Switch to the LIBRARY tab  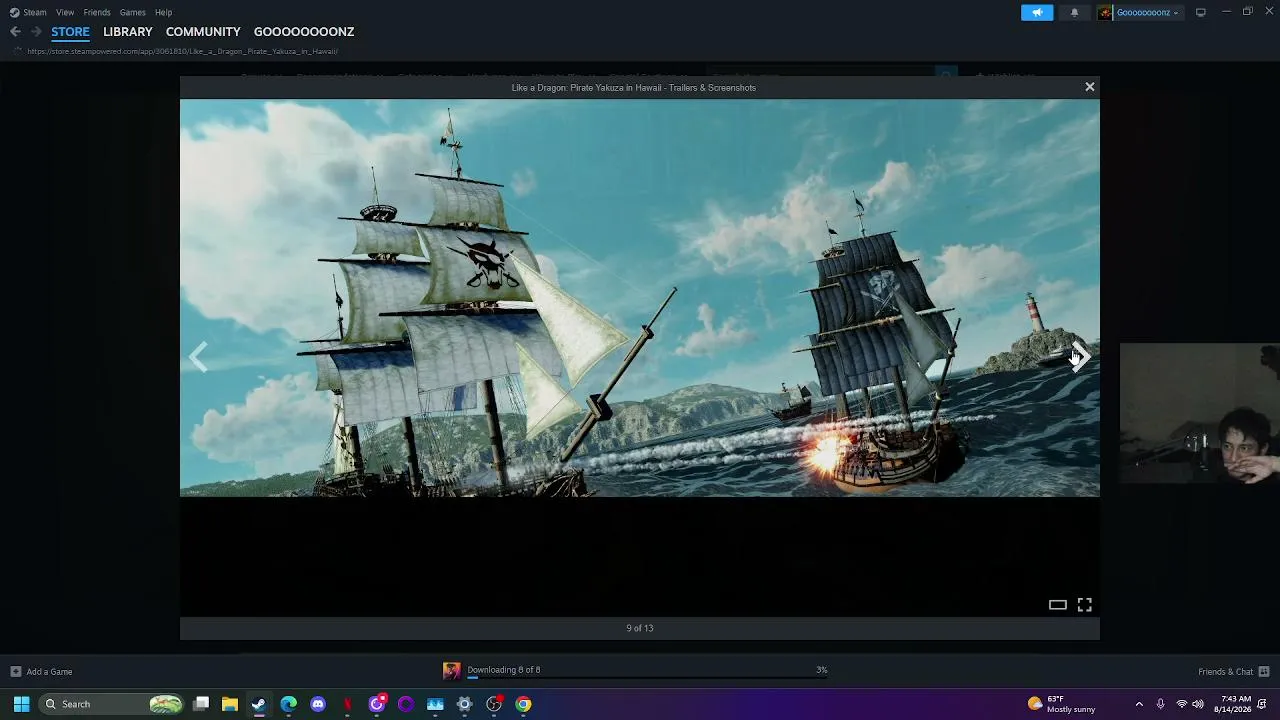click(128, 32)
